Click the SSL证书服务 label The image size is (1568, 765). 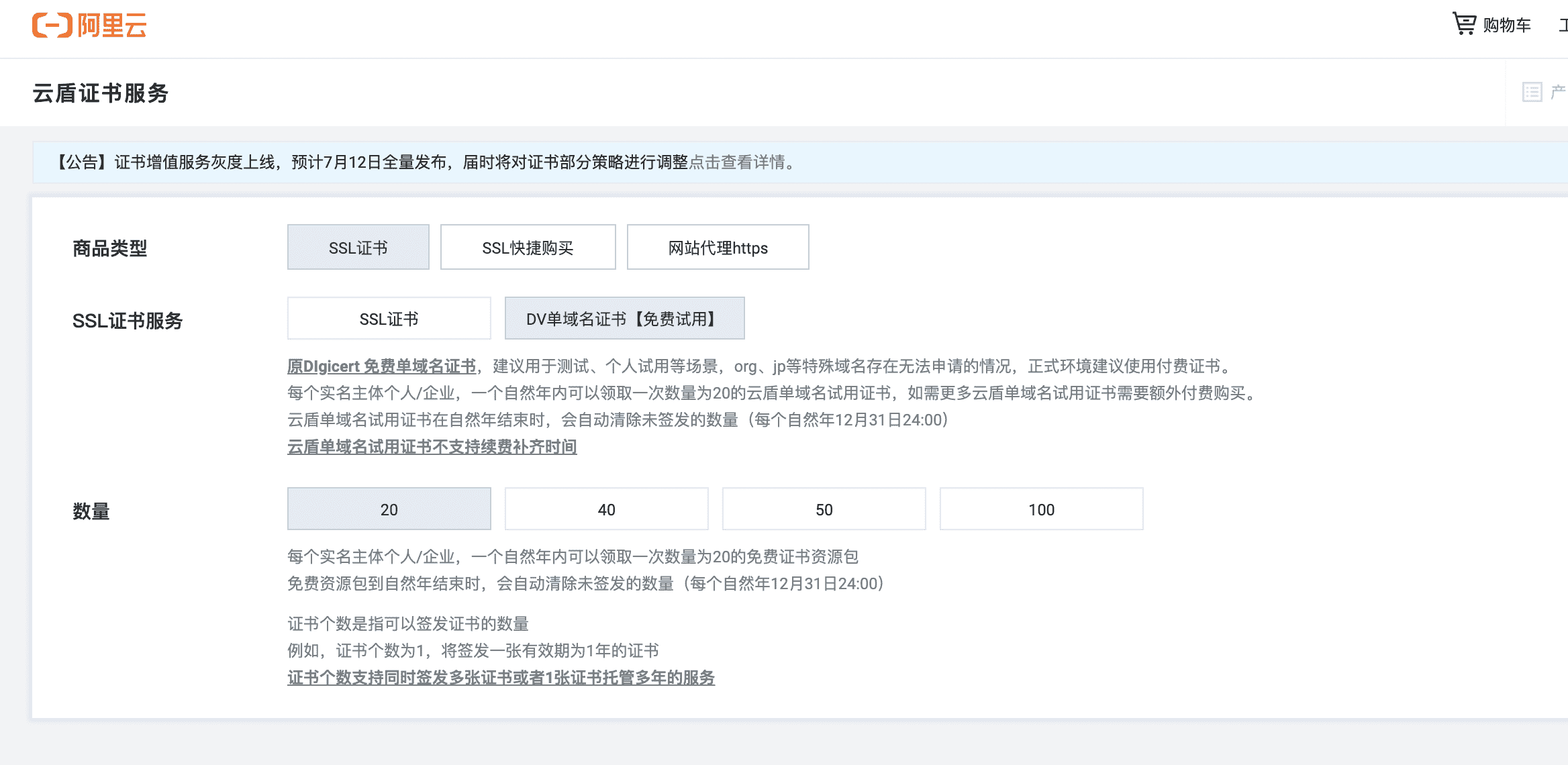click(x=128, y=321)
